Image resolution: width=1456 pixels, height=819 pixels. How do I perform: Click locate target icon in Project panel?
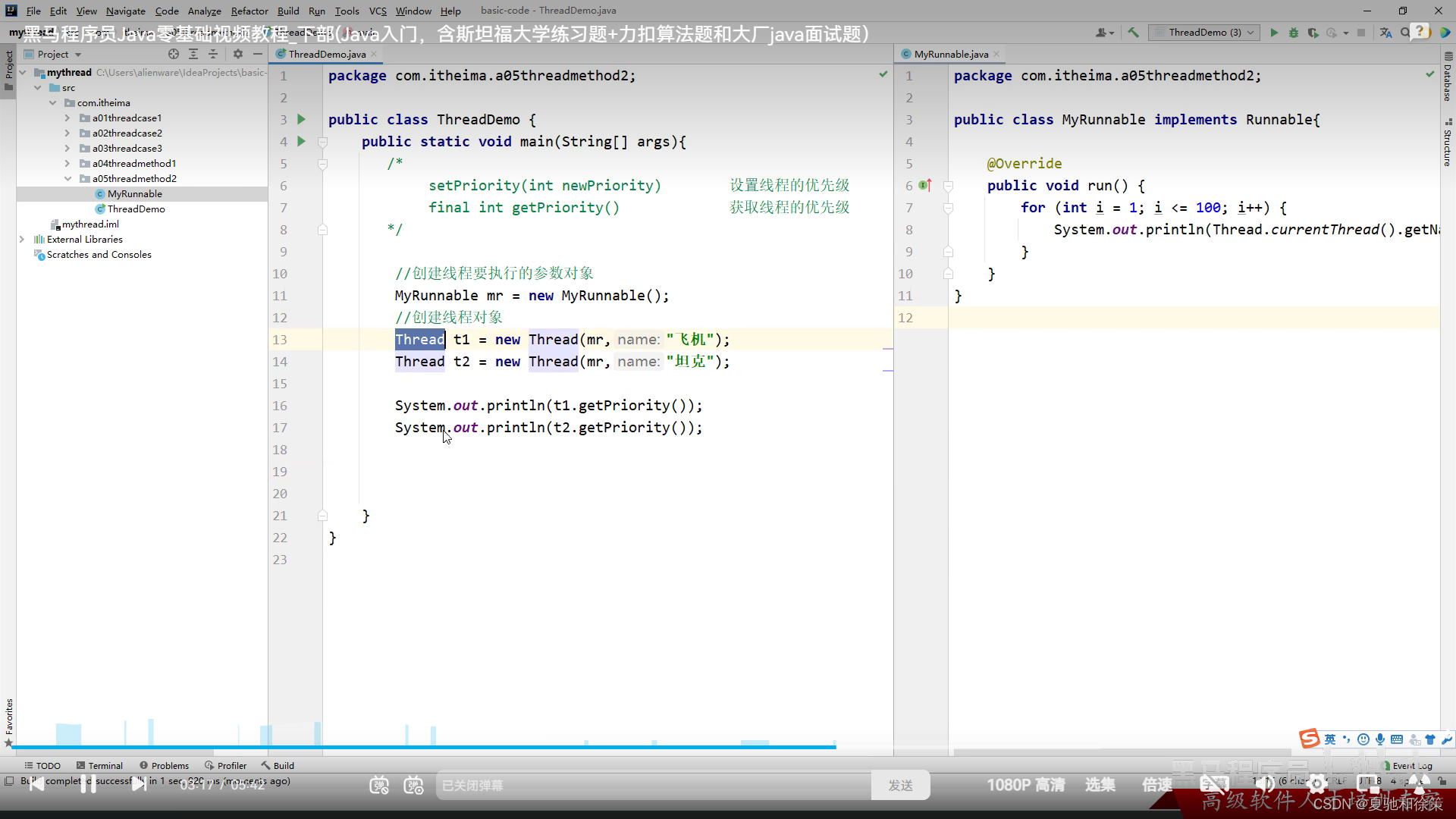(x=174, y=54)
